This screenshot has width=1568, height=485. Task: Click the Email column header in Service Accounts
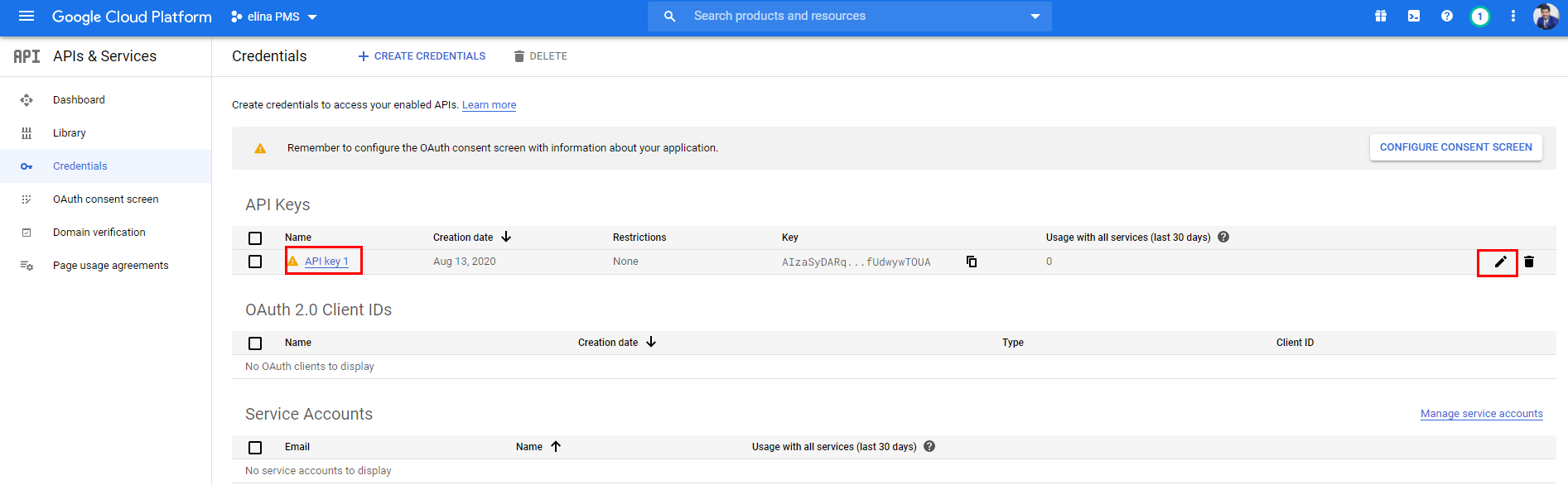tap(297, 447)
